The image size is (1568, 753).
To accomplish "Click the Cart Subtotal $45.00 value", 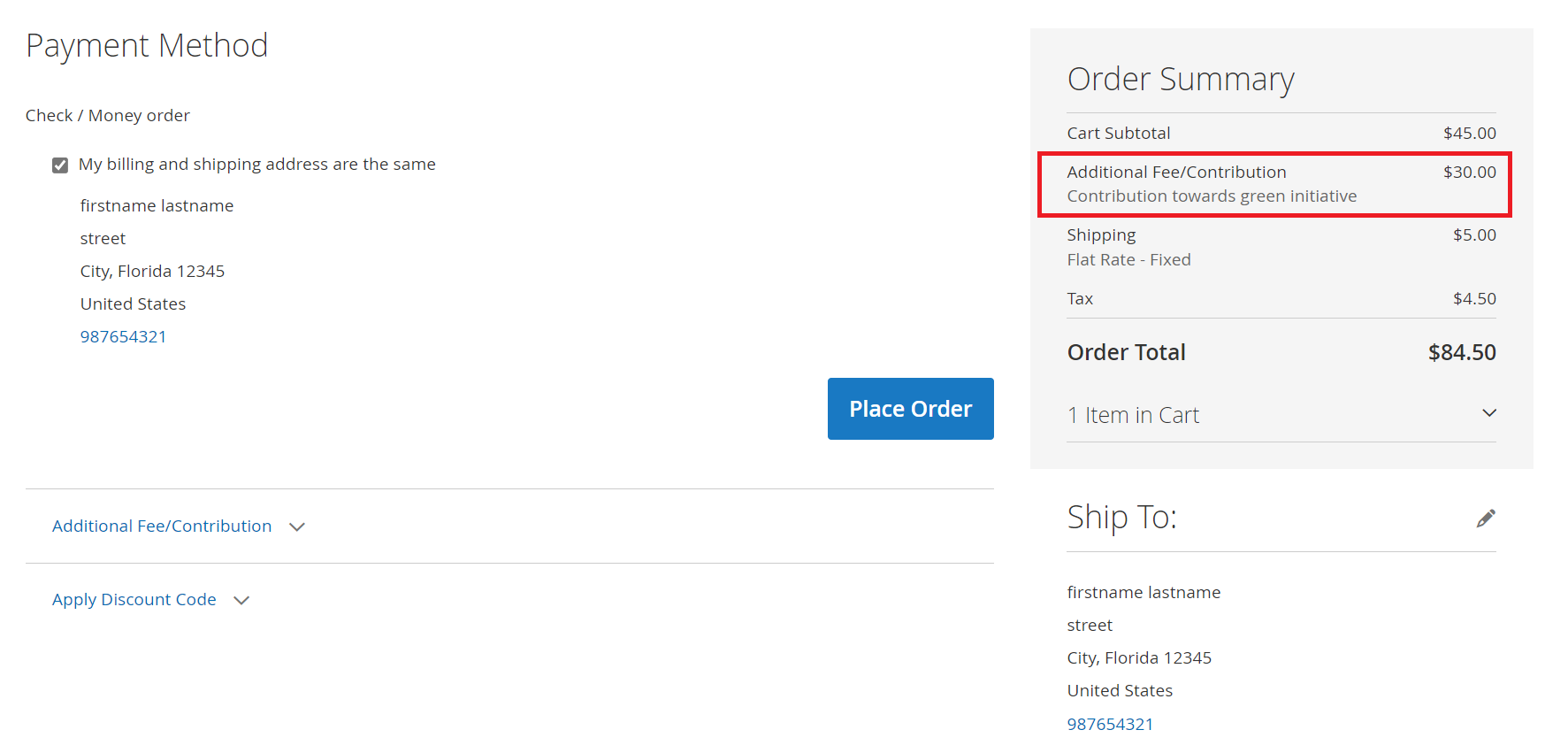I will tap(1470, 134).
